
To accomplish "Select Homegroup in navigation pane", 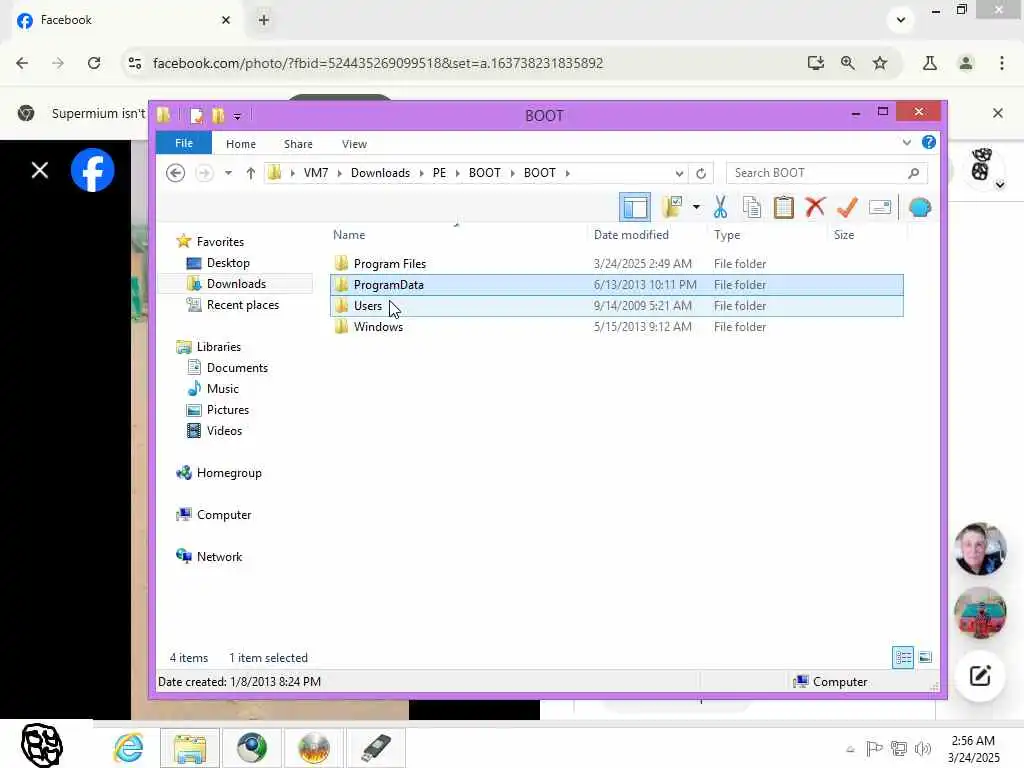I will click(x=229, y=473).
